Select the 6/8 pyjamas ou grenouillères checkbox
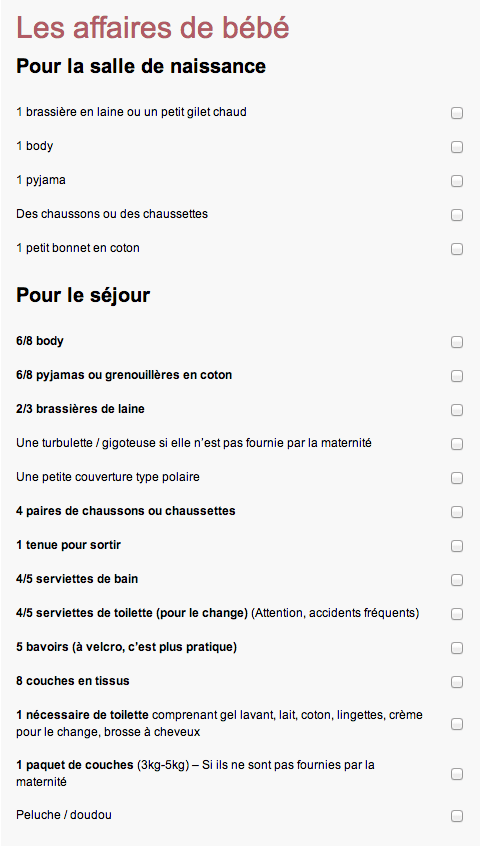The width and height of the screenshot is (480, 846). coord(457,376)
